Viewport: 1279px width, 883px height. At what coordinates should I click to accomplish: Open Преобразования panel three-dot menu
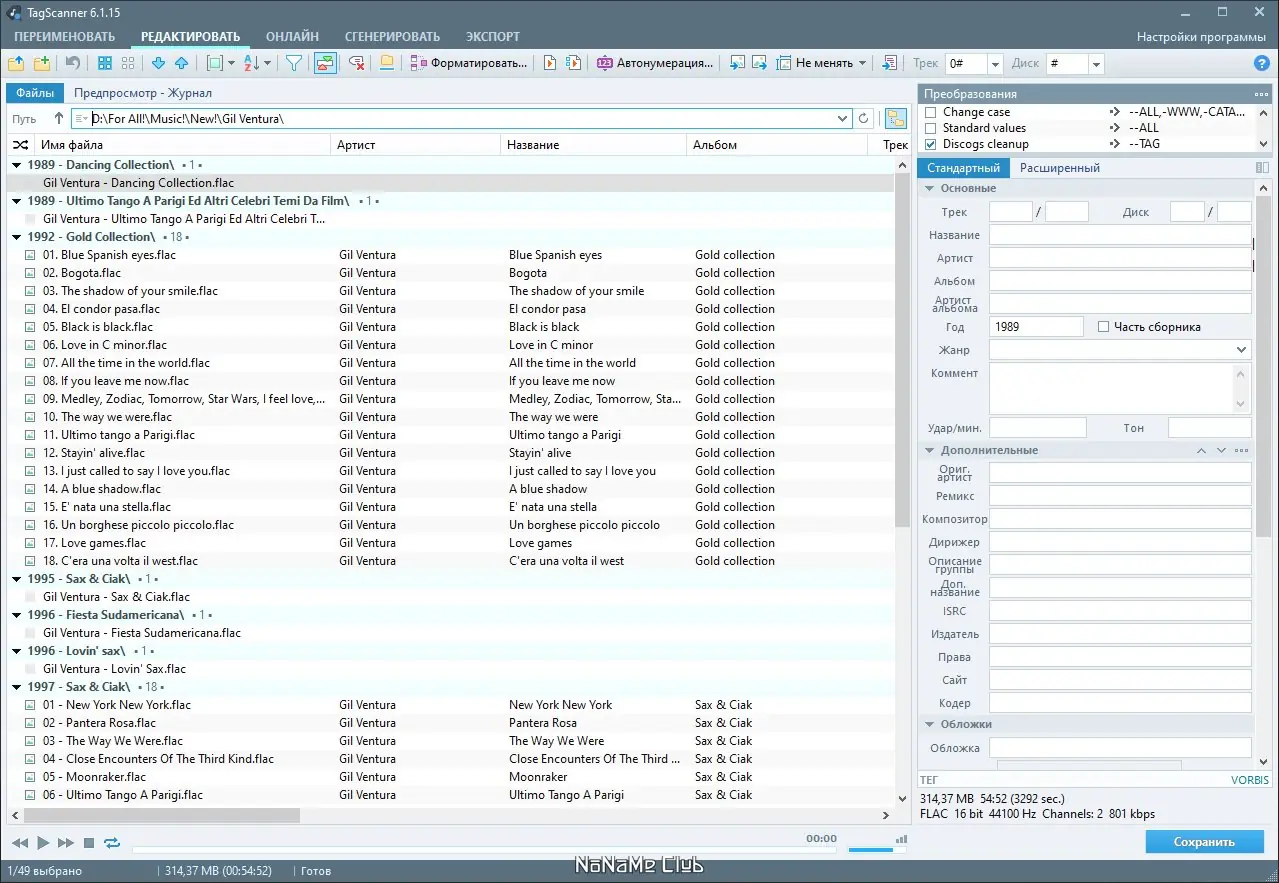click(x=1260, y=94)
